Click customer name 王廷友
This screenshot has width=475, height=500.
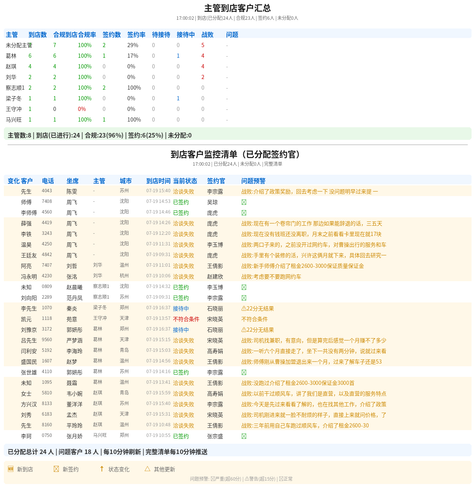[x=29, y=255]
